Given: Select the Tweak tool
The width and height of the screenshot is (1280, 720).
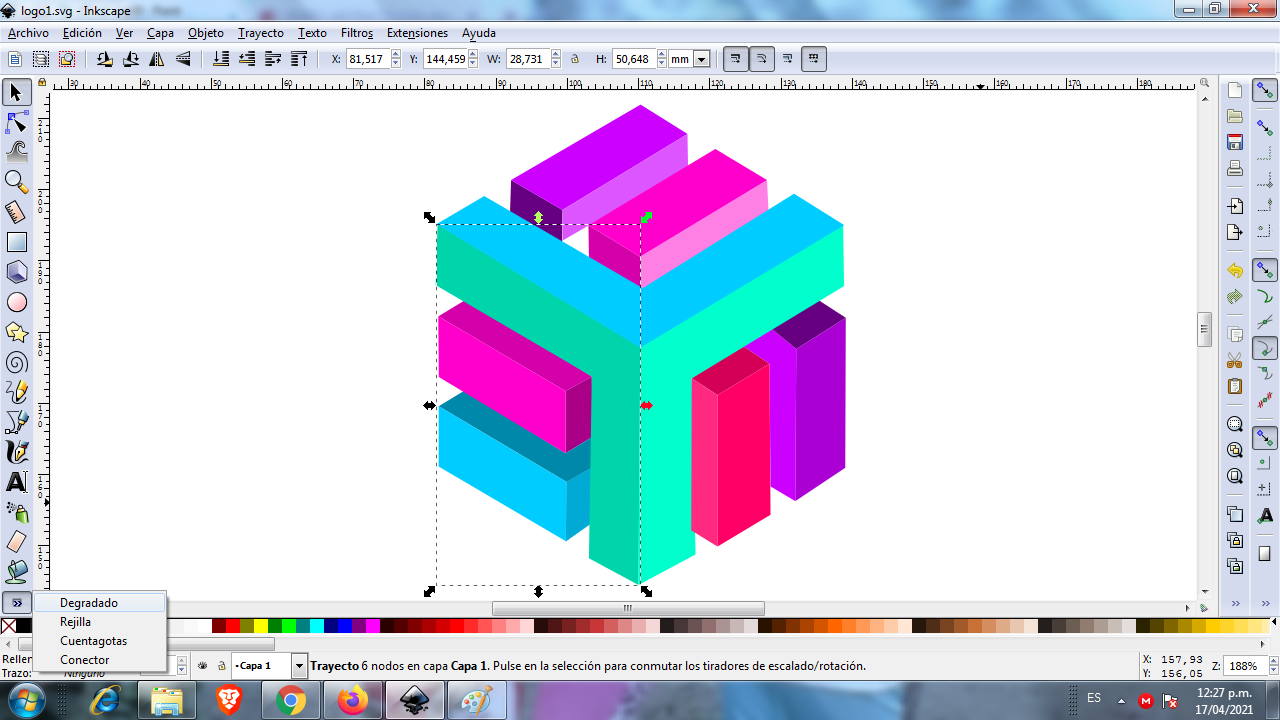Looking at the screenshot, I should pyautogui.click(x=16, y=152).
